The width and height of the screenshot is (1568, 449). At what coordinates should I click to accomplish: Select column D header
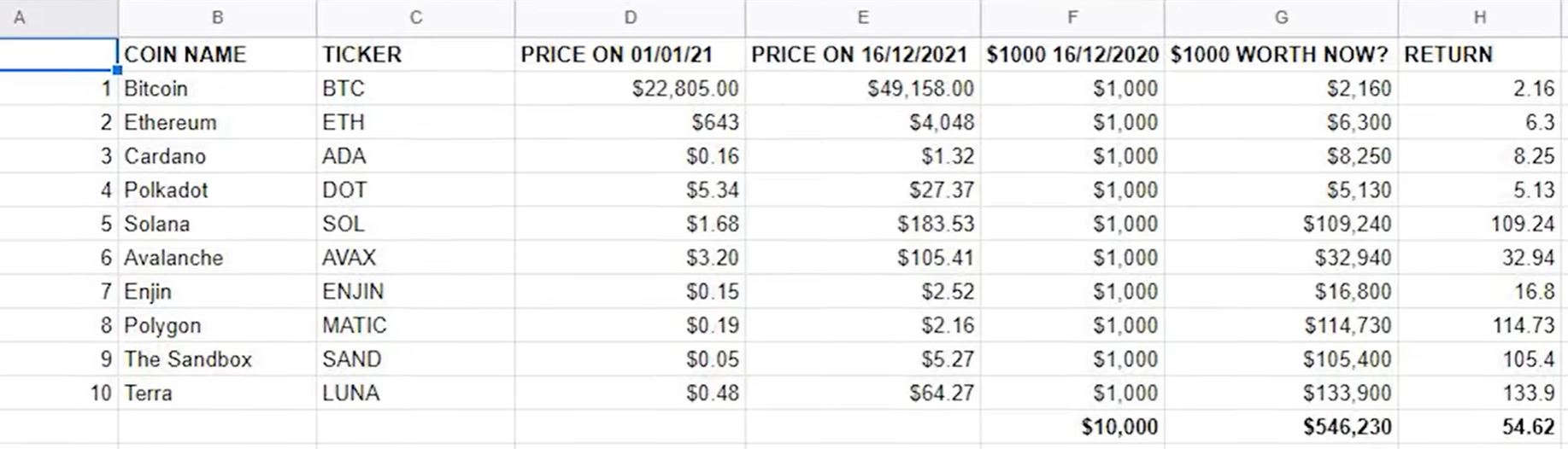click(x=630, y=18)
